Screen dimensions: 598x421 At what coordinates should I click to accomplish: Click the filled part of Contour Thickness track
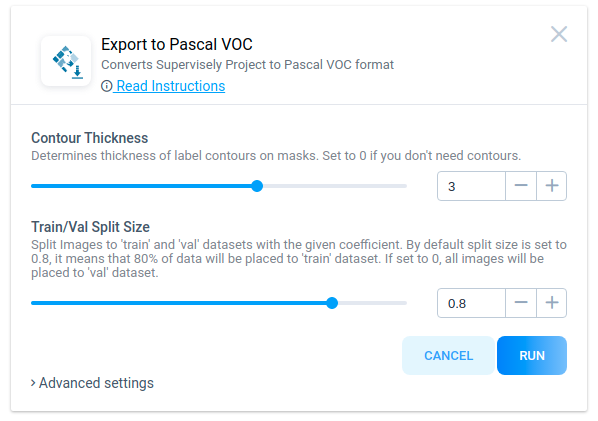click(x=141, y=186)
